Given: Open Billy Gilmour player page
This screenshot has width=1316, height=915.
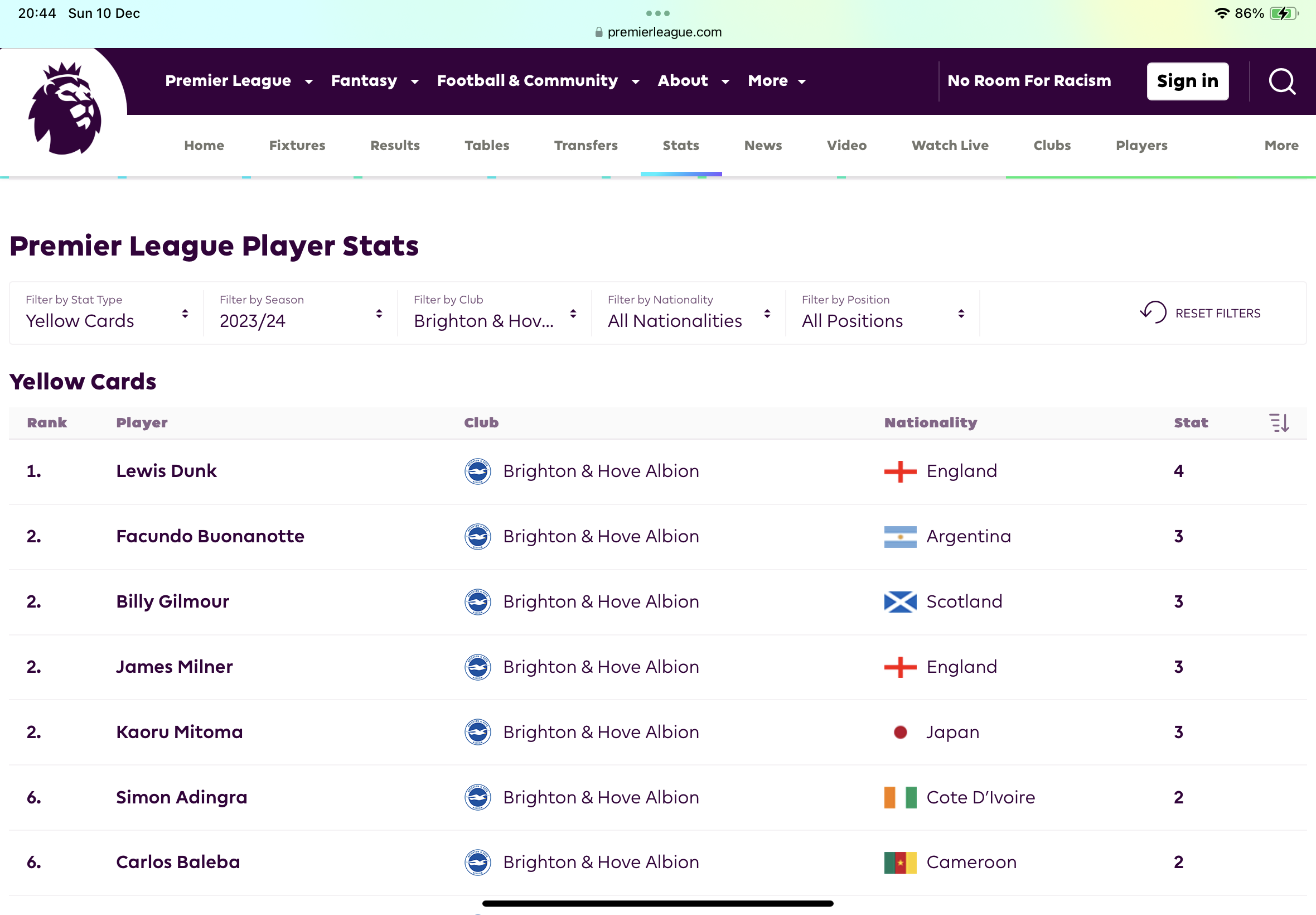Looking at the screenshot, I should (172, 602).
